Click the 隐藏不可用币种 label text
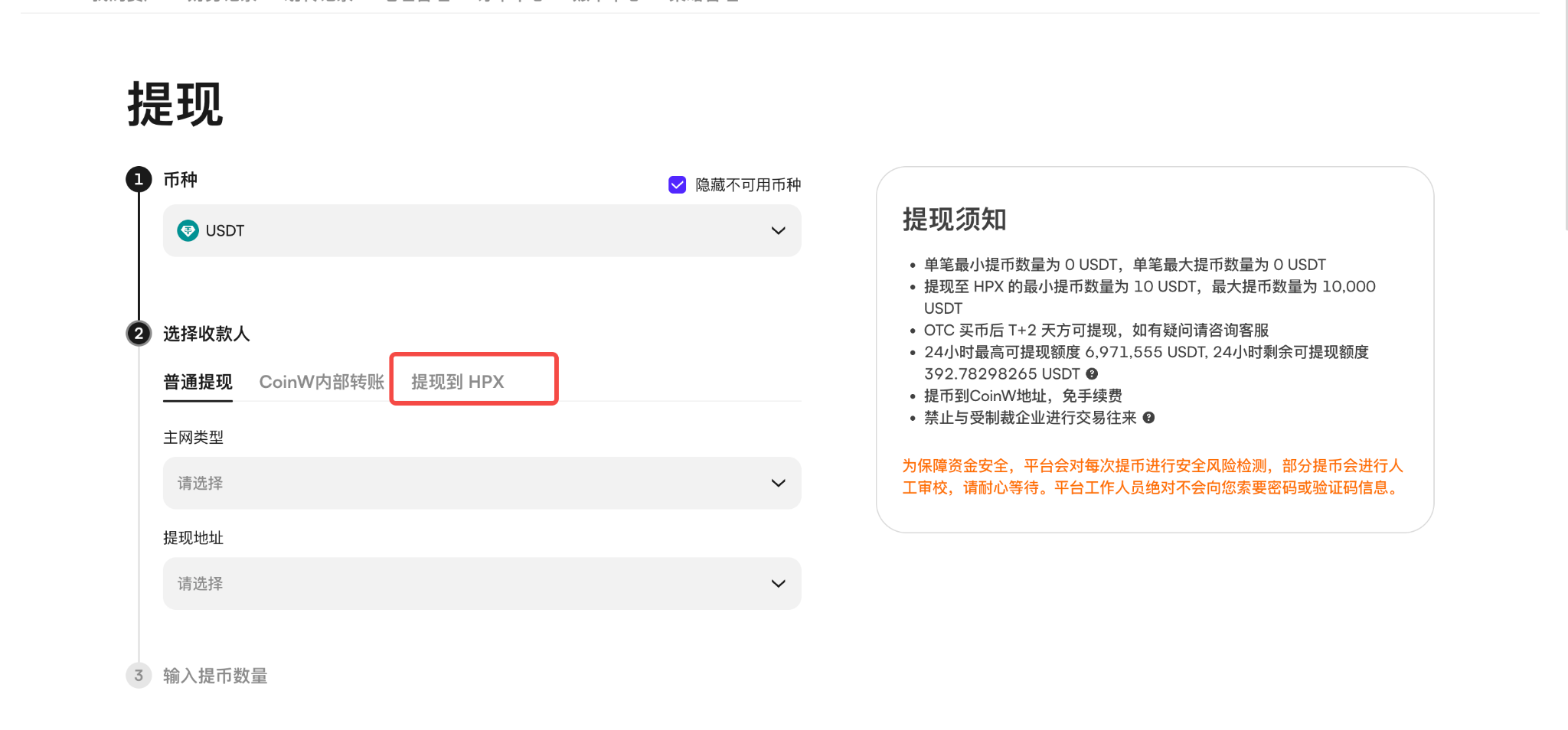The height and width of the screenshot is (730, 1568). point(748,184)
